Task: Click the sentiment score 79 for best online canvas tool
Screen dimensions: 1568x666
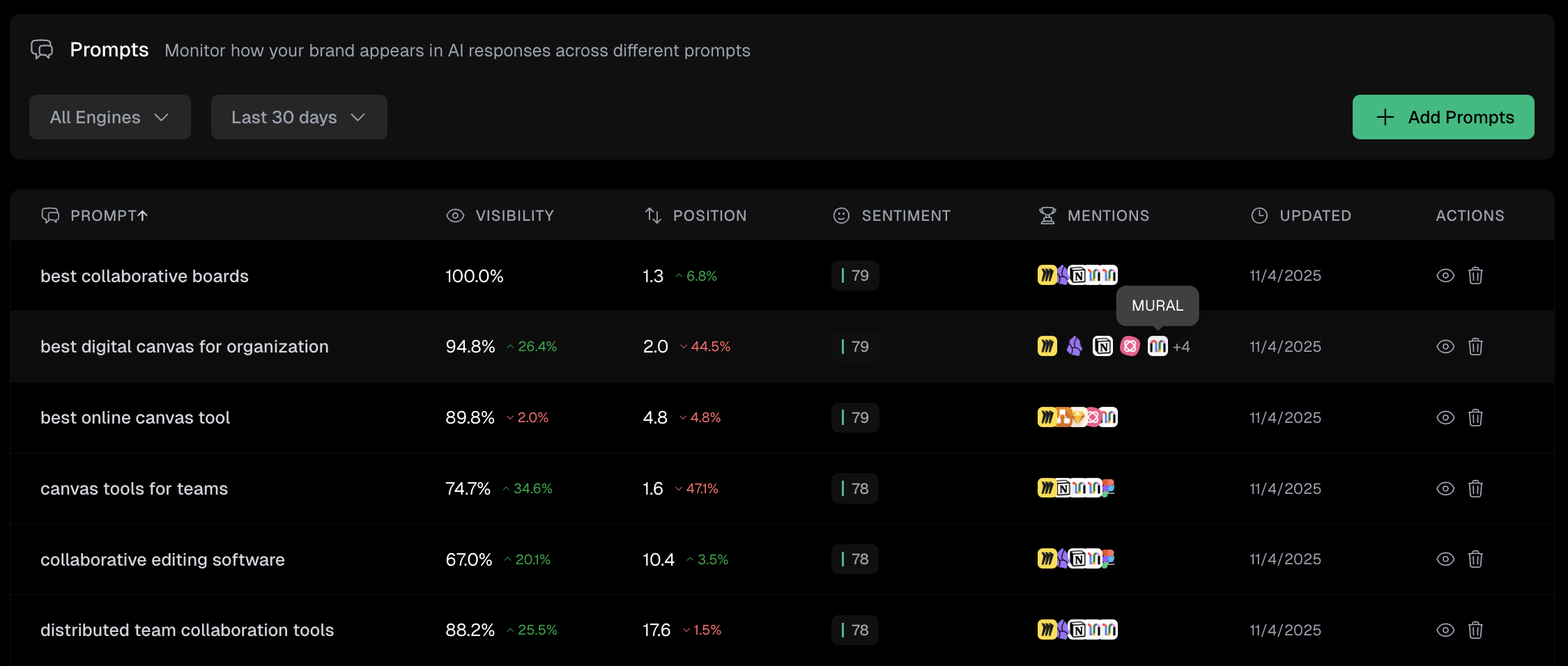Action: [855, 417]
